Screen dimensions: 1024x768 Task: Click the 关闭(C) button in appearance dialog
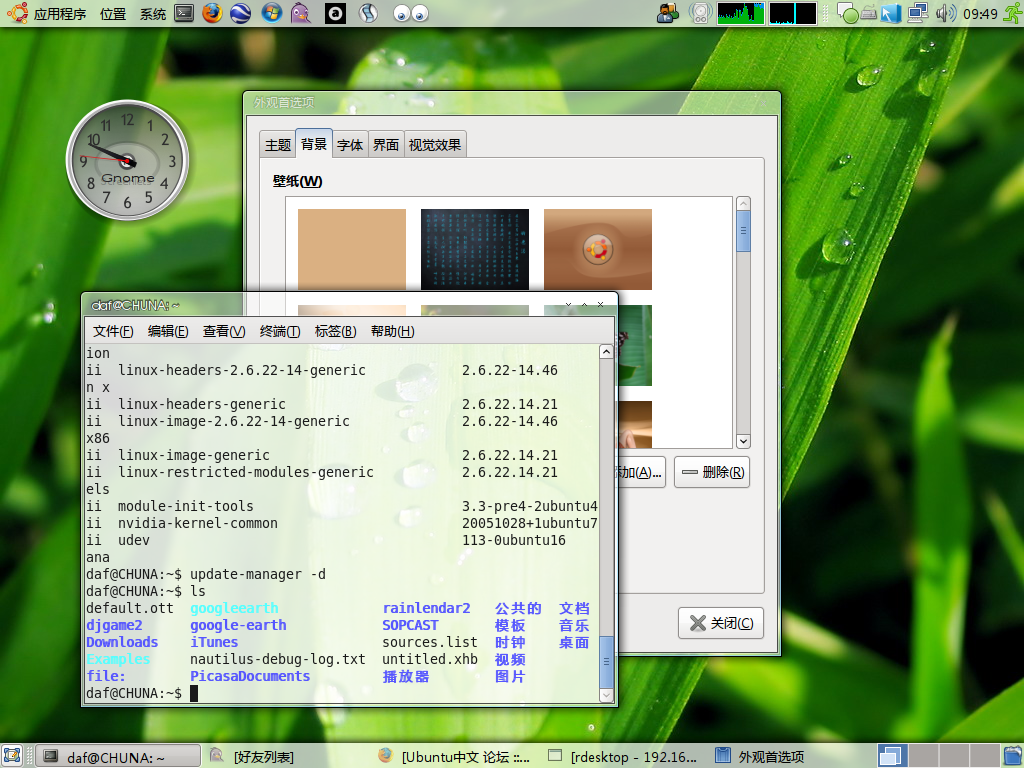coord(721,623)
